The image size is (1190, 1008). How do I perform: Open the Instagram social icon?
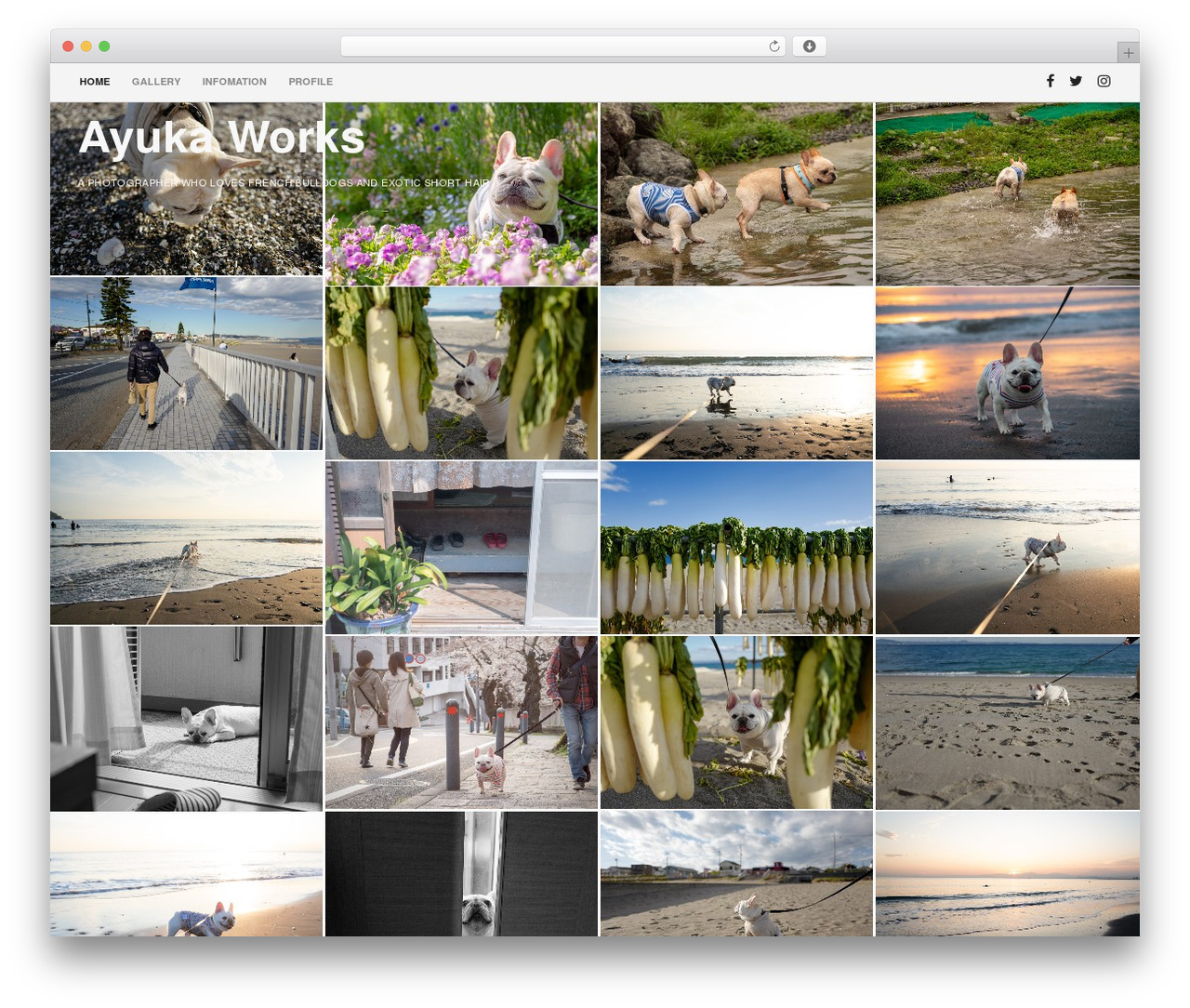pyautogui.click(x=1104, y=81)
